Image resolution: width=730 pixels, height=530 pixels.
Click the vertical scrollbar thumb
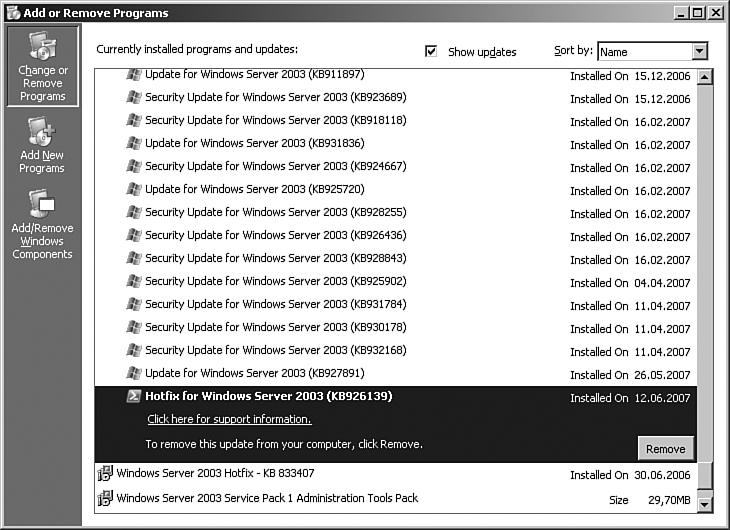pos(705,475)
